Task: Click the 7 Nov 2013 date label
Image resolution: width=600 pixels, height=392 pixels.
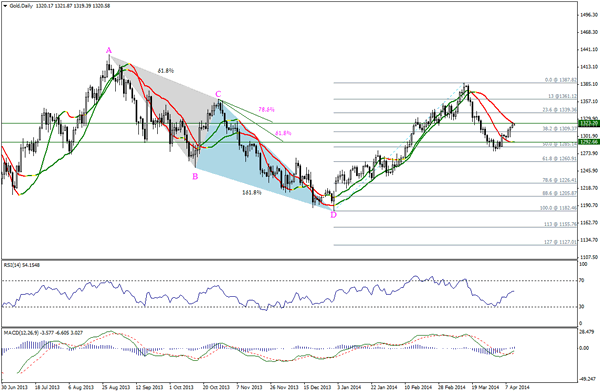Action: point(249,387)
